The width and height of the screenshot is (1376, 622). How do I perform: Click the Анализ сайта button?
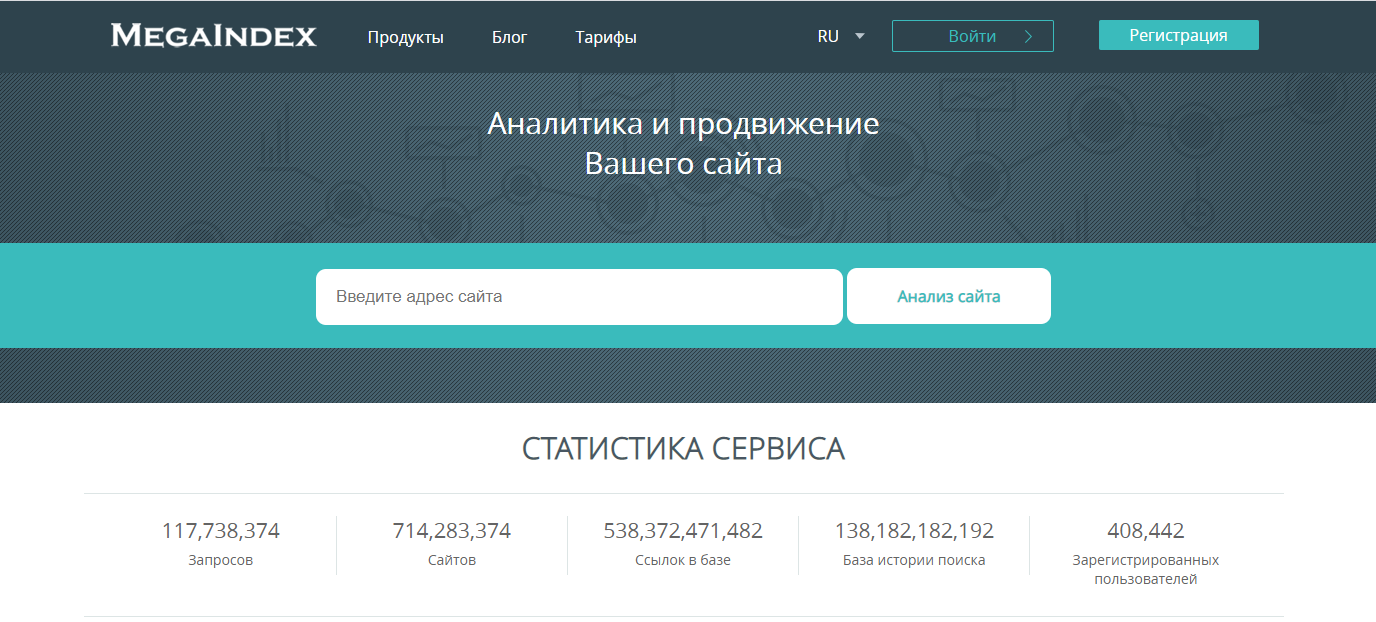[948, 296]
